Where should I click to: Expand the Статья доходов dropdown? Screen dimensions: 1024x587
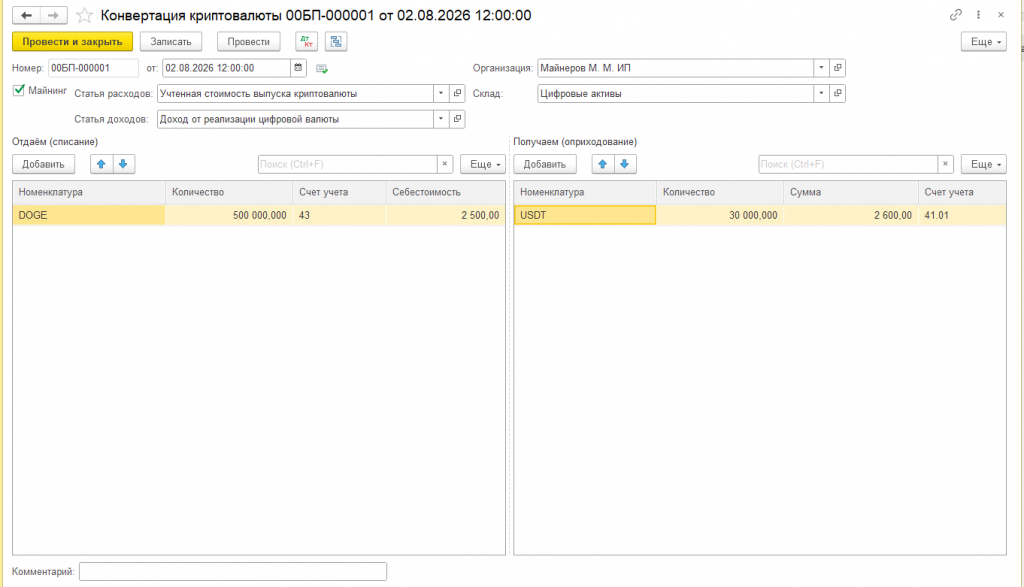[x=441, y=119]
